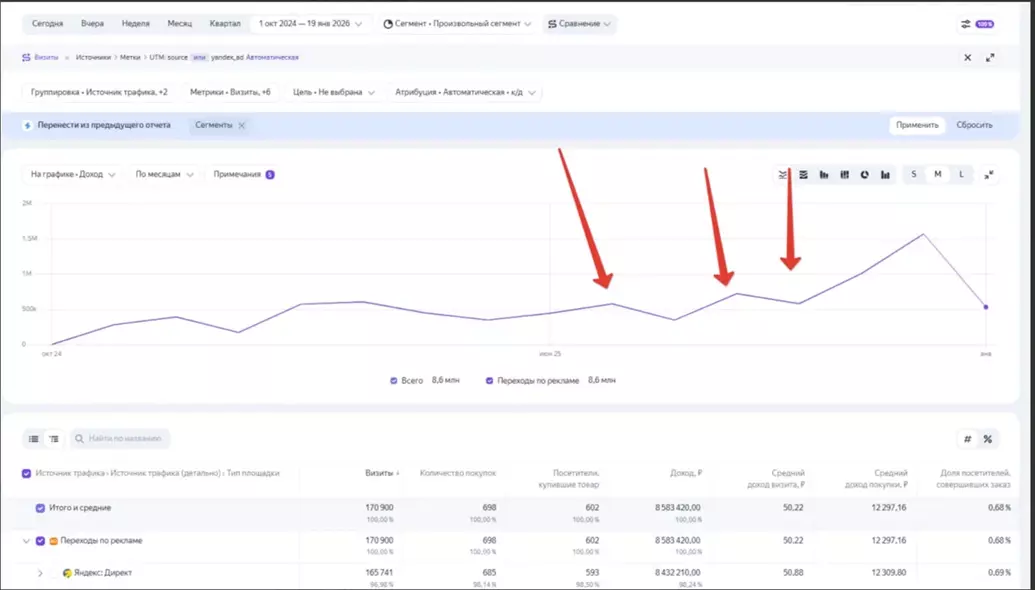Toggle the 'Переходы по рекламе' row checkbox
The width and height of the screenshot is (1035, 590).
click(x=41, y=541)
